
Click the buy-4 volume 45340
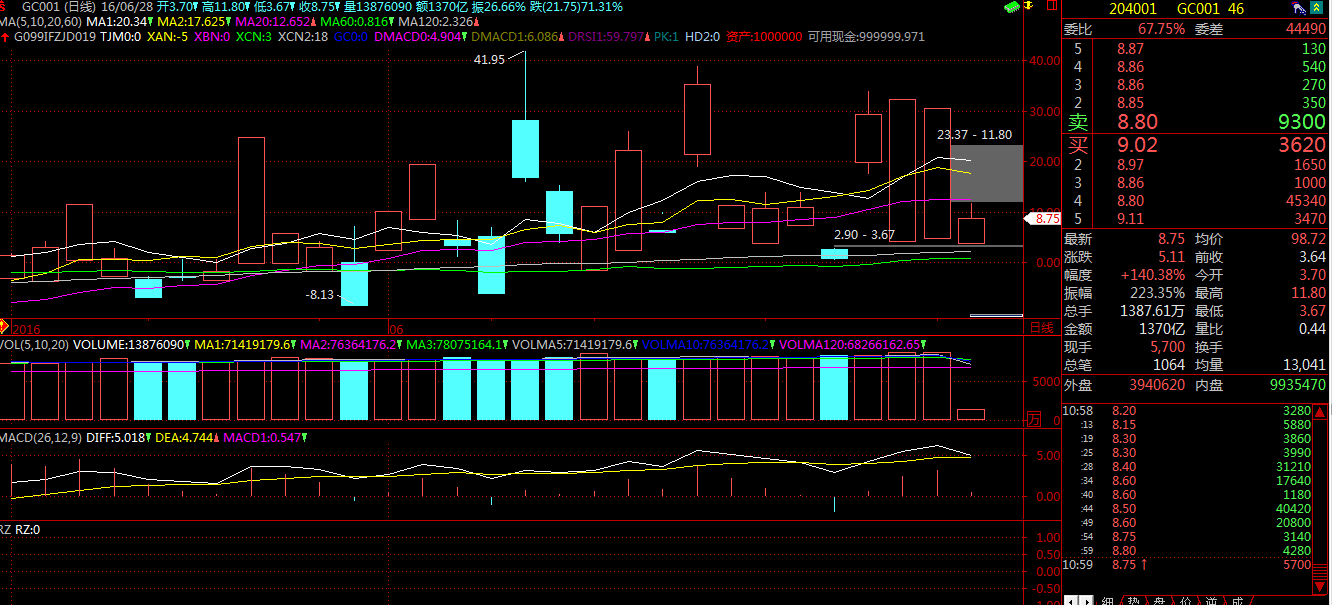coord(1308,201)
